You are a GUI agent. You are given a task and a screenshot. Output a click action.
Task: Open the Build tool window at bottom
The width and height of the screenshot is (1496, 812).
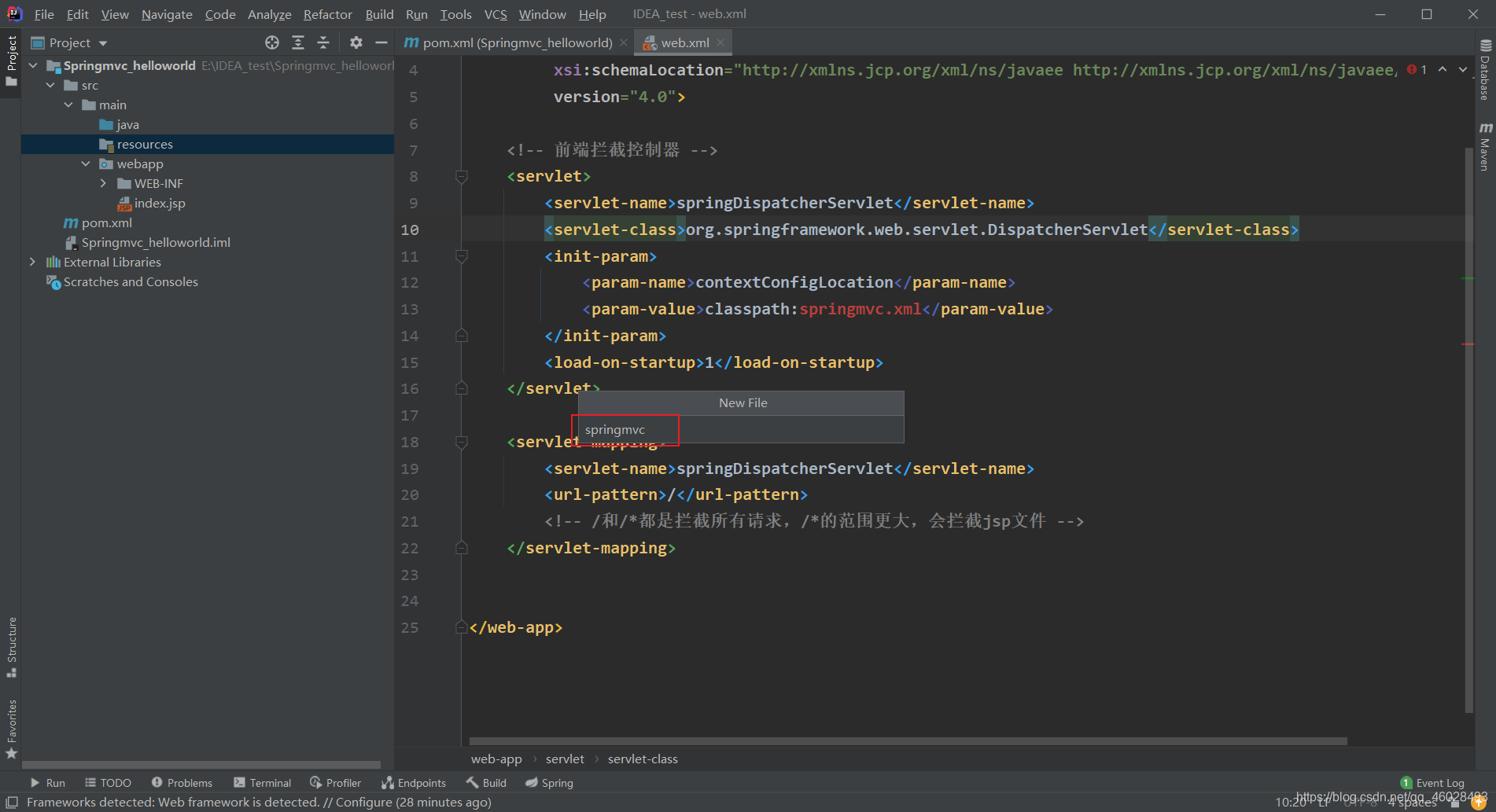[485, 783]
